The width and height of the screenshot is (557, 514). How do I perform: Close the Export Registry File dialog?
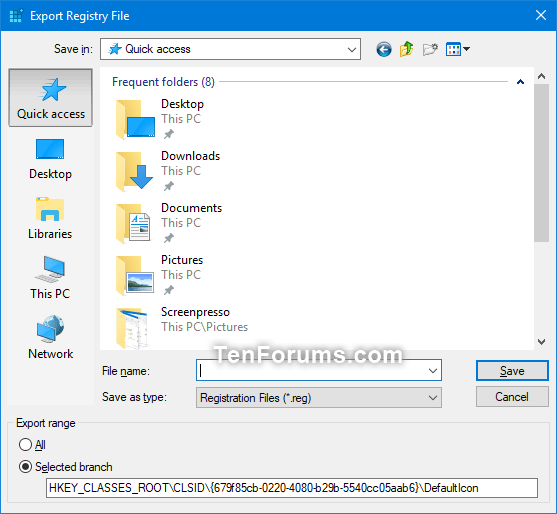541,15
